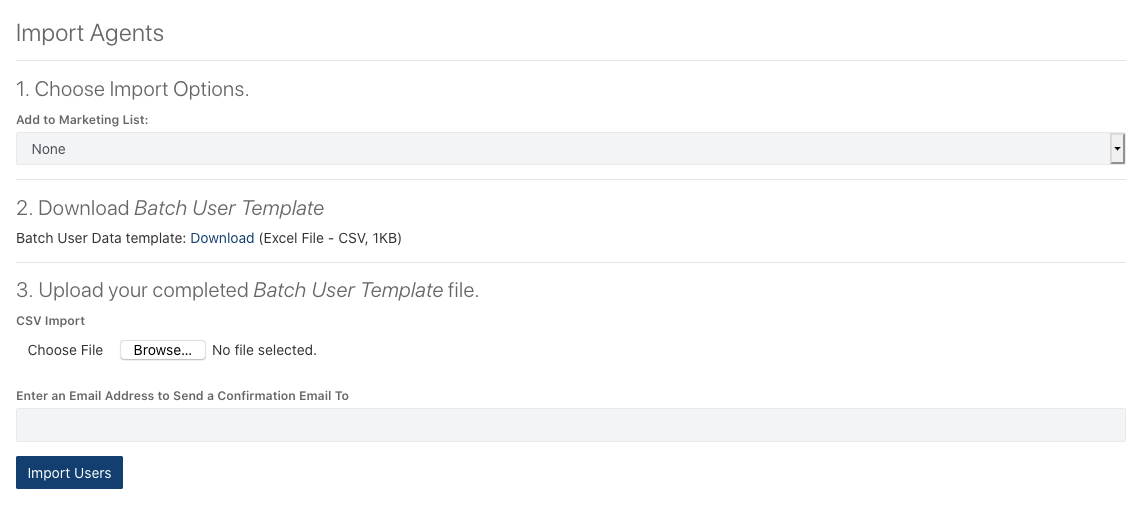Click the Import Users button

point(70,473)
